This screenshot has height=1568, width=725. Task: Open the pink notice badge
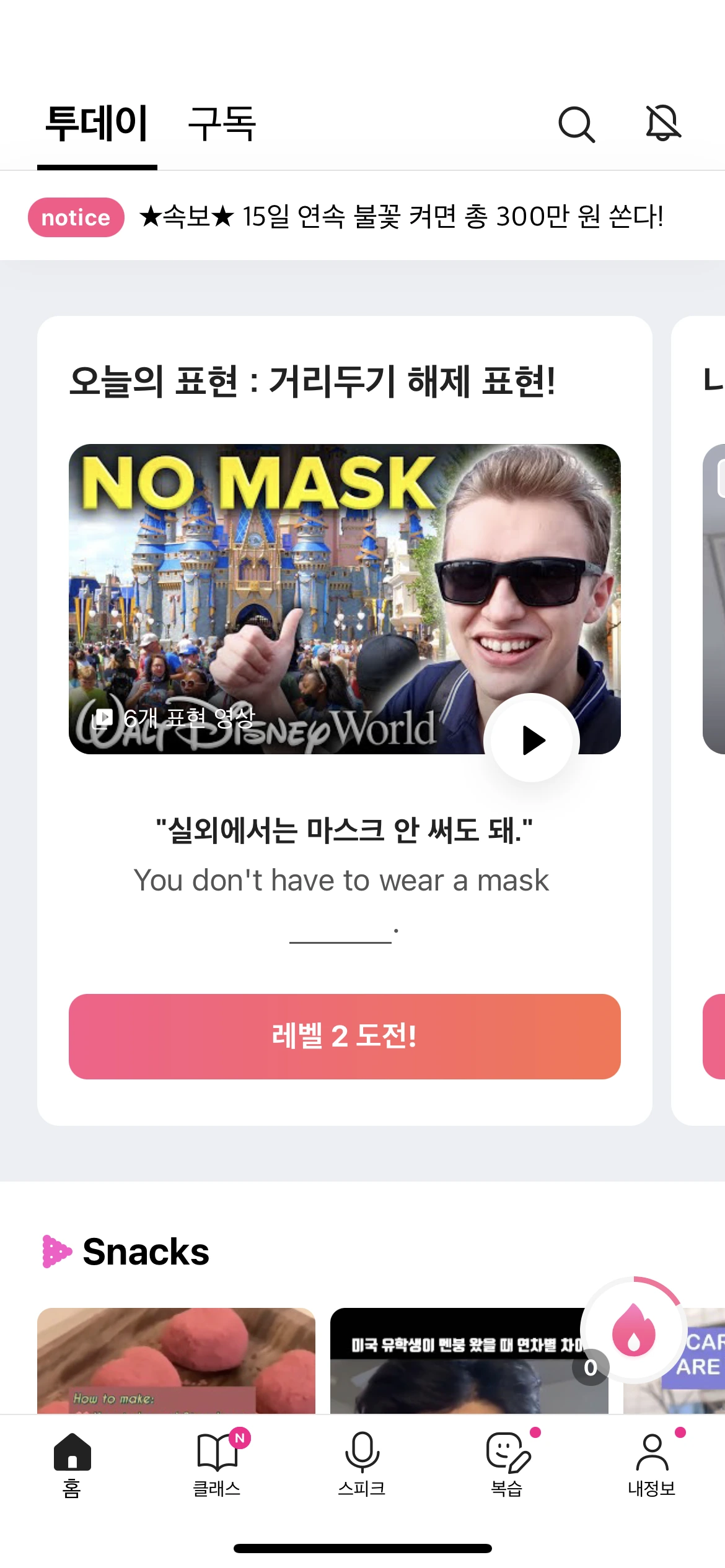(x=76, y=217)
